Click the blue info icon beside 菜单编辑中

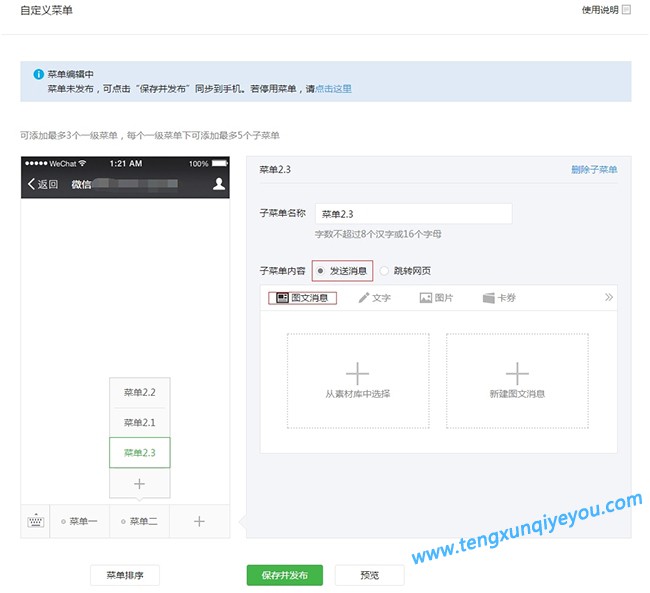coord(39,74)
